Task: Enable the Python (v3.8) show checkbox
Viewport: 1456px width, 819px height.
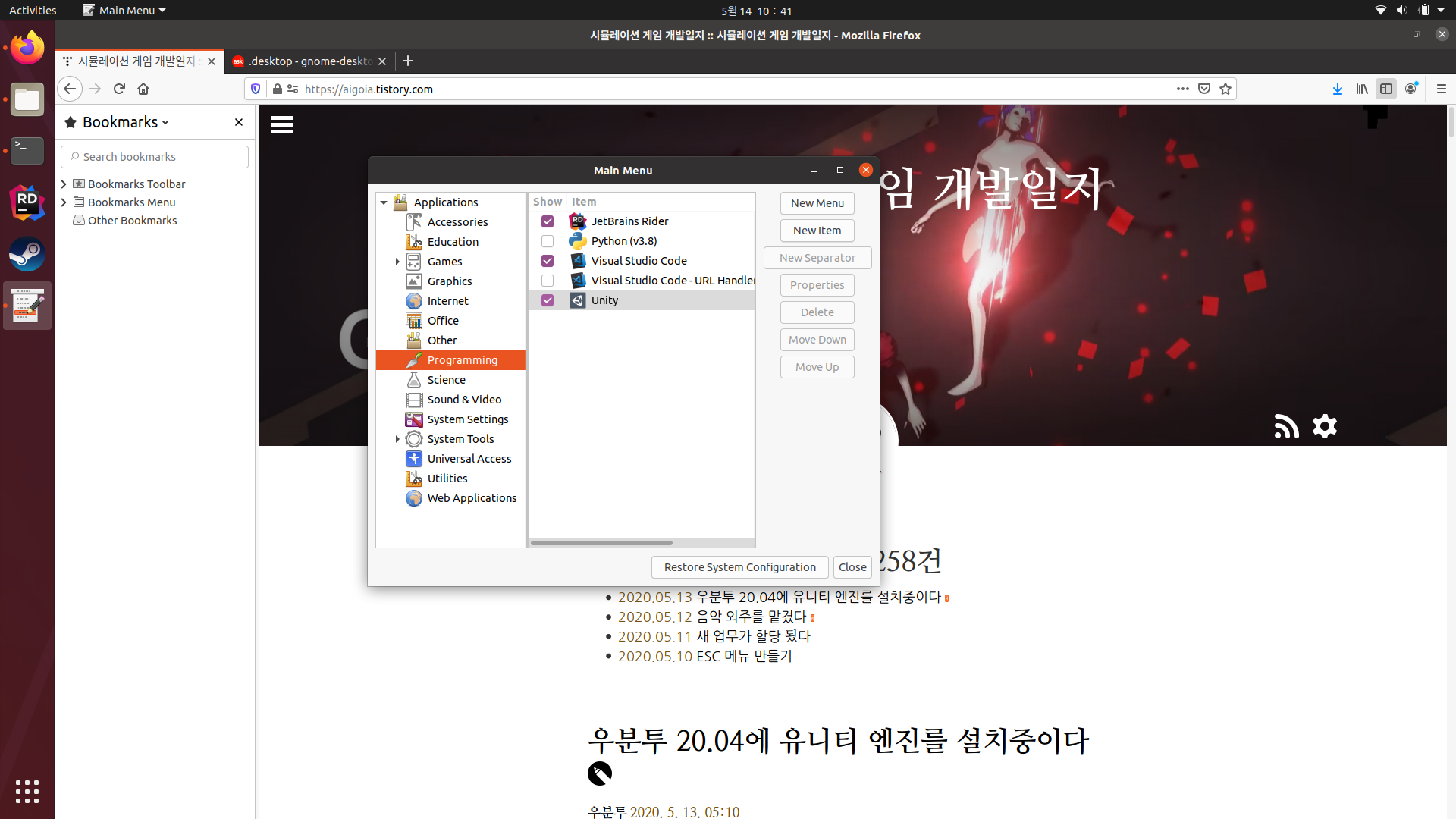Action: pyautogui.click(x=548, y=241)
